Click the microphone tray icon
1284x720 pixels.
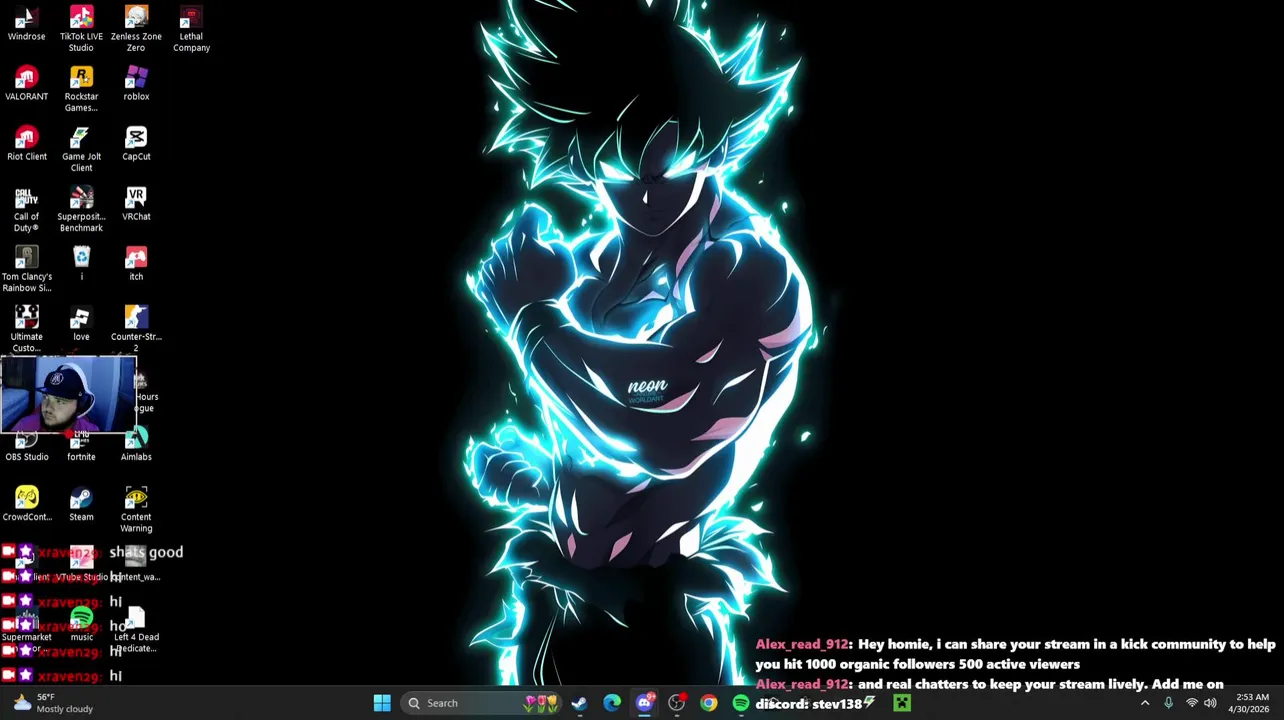[x=1168, y=703]
